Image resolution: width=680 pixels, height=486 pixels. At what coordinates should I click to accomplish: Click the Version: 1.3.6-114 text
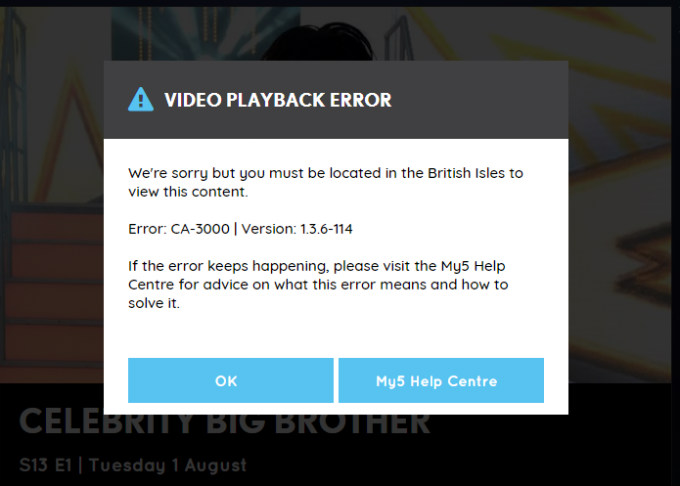point(297,229)
